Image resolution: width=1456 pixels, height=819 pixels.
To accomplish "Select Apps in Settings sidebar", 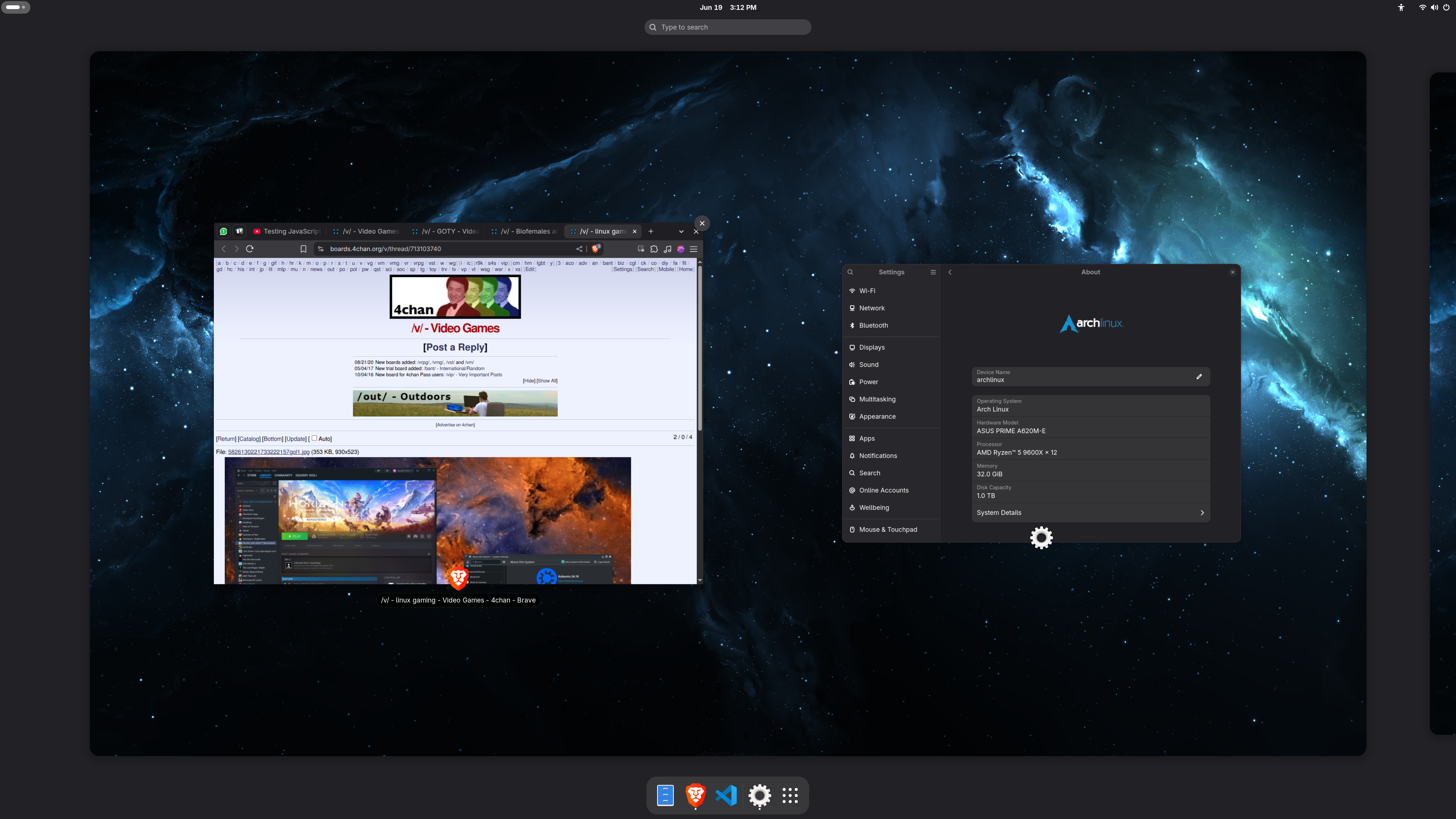I will [892, 438].
